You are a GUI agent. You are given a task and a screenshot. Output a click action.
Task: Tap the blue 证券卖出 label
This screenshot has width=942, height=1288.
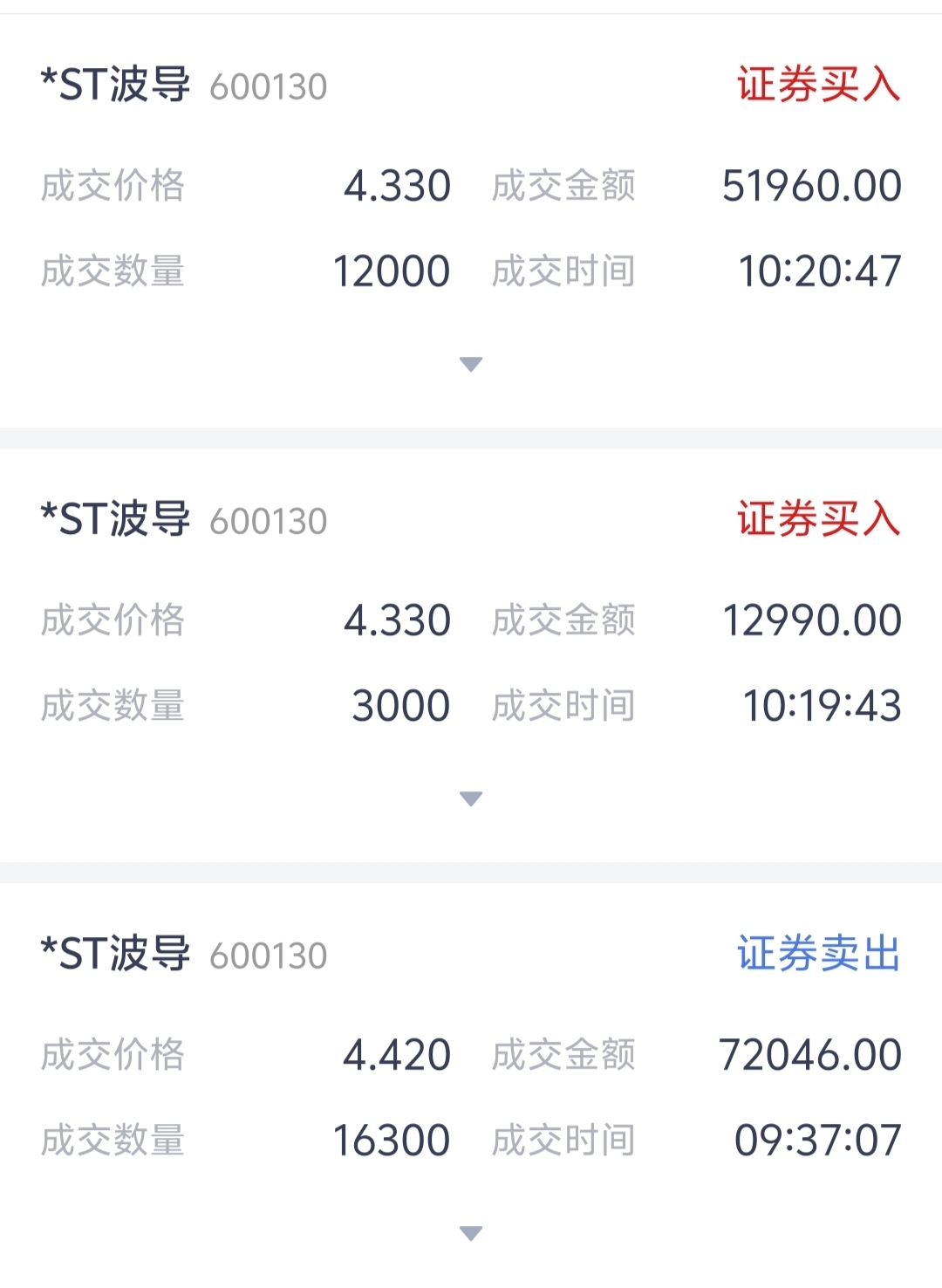click(x=818, y=954)
